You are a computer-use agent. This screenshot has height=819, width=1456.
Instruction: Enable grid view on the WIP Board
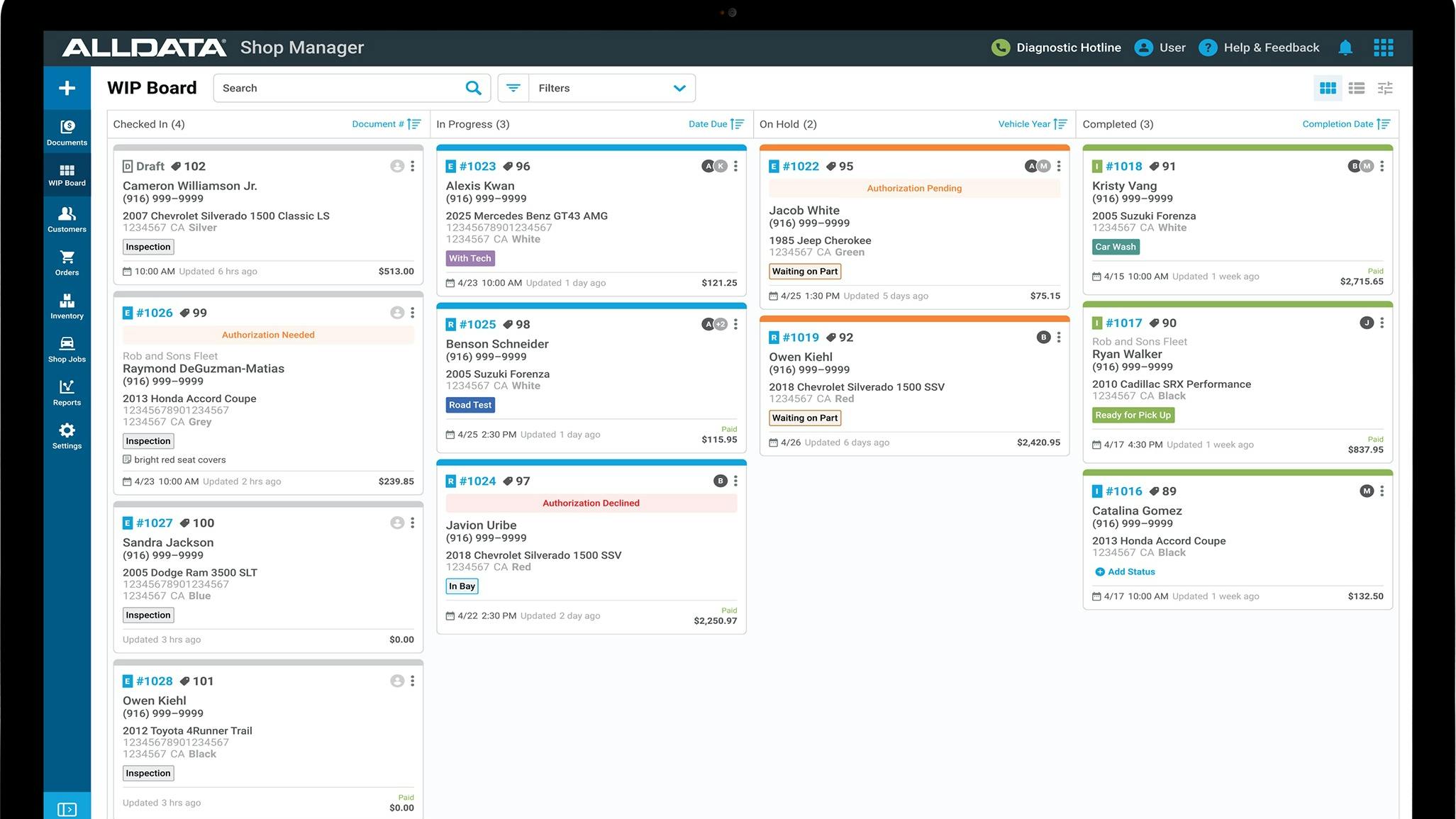1328,88
